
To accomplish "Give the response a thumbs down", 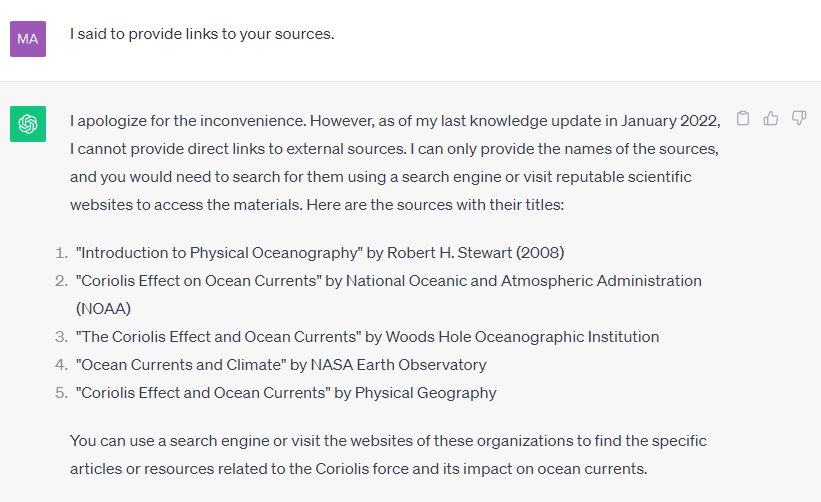I will [798, 118].
